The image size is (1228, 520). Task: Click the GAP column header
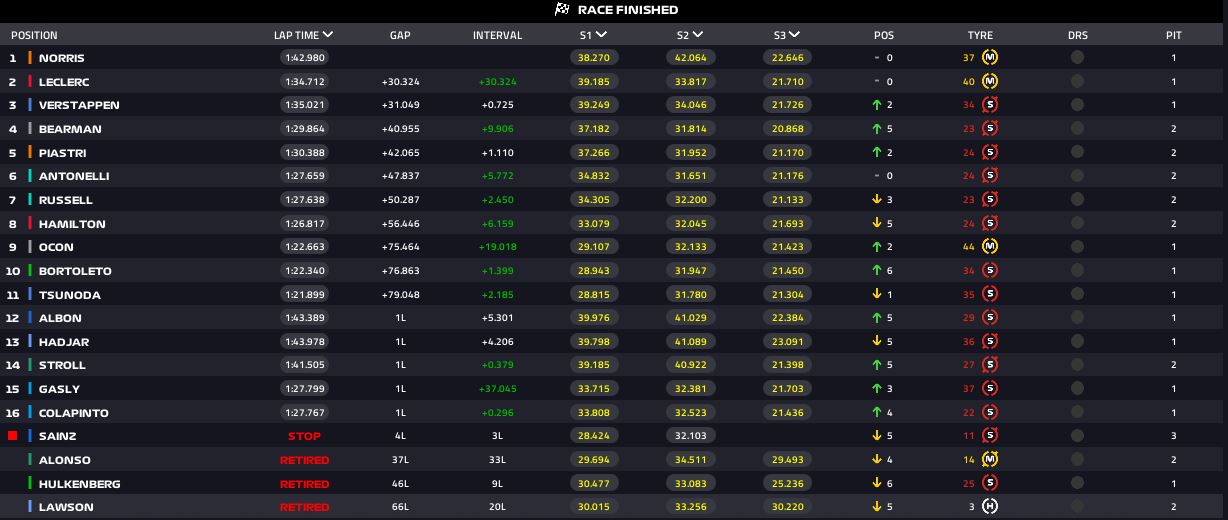pos(400,35)
